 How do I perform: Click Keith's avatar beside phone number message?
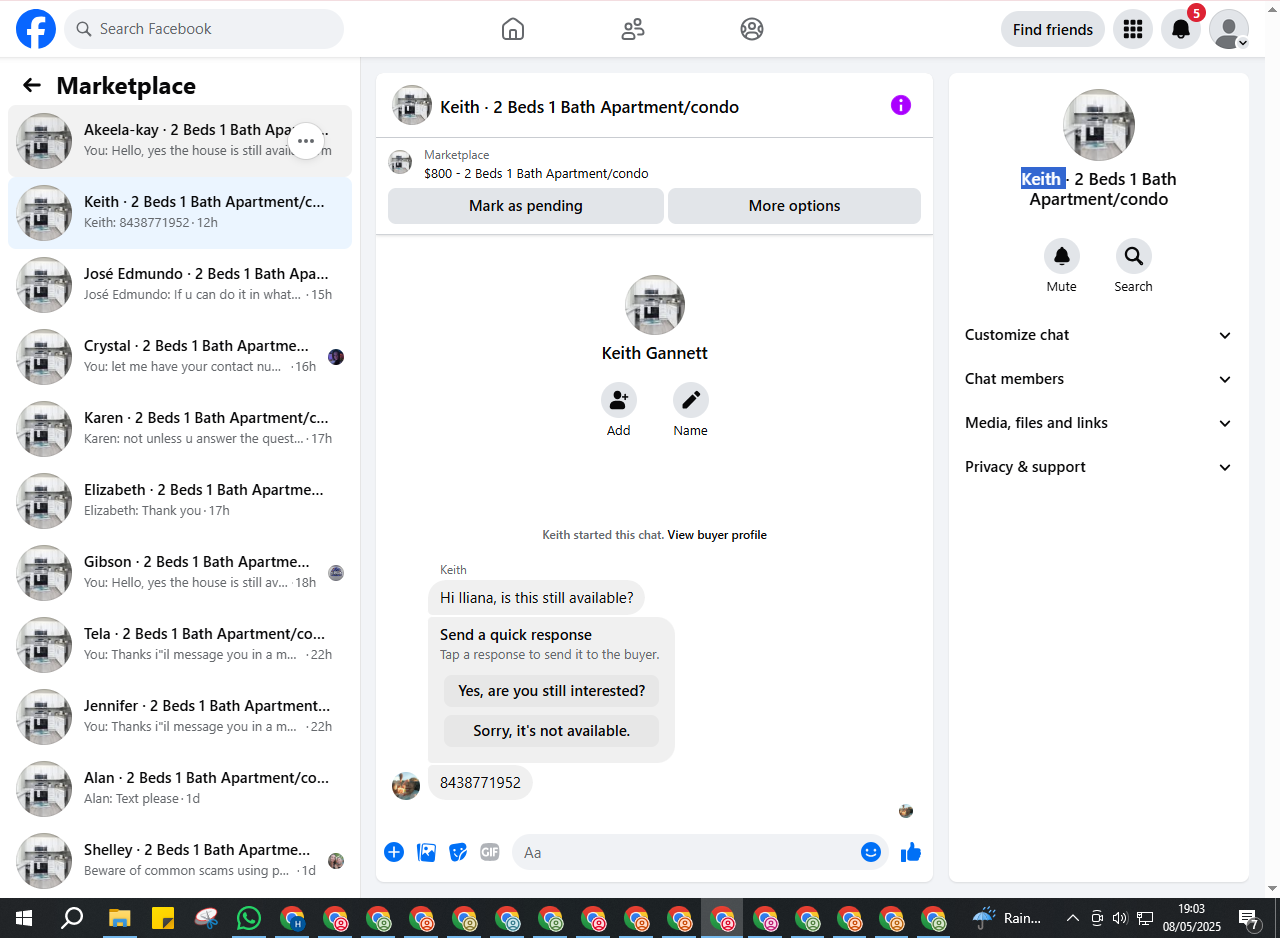click(x=406, y=786)
